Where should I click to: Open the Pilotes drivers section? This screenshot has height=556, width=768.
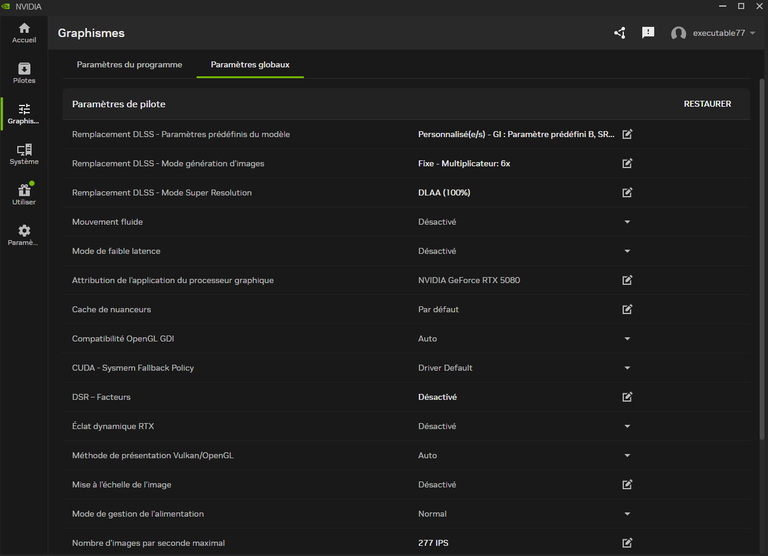click(24, 73)
